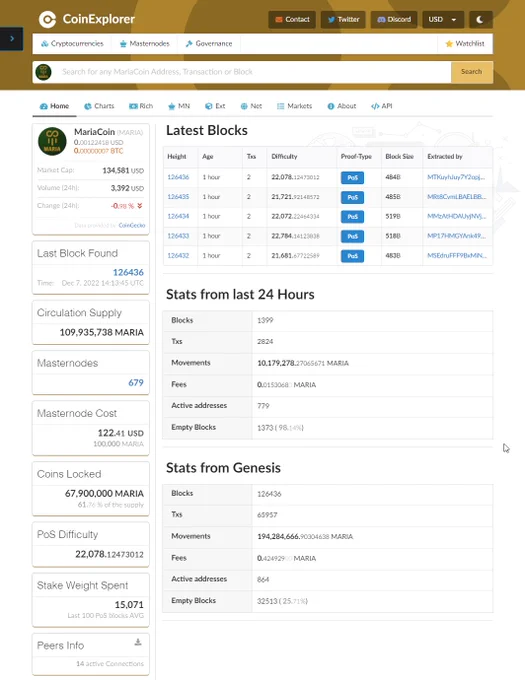Open the Masternodes count 679 link
Image resolution: width=525 pixels, height=680 pixels.
(x=136, y=382)
